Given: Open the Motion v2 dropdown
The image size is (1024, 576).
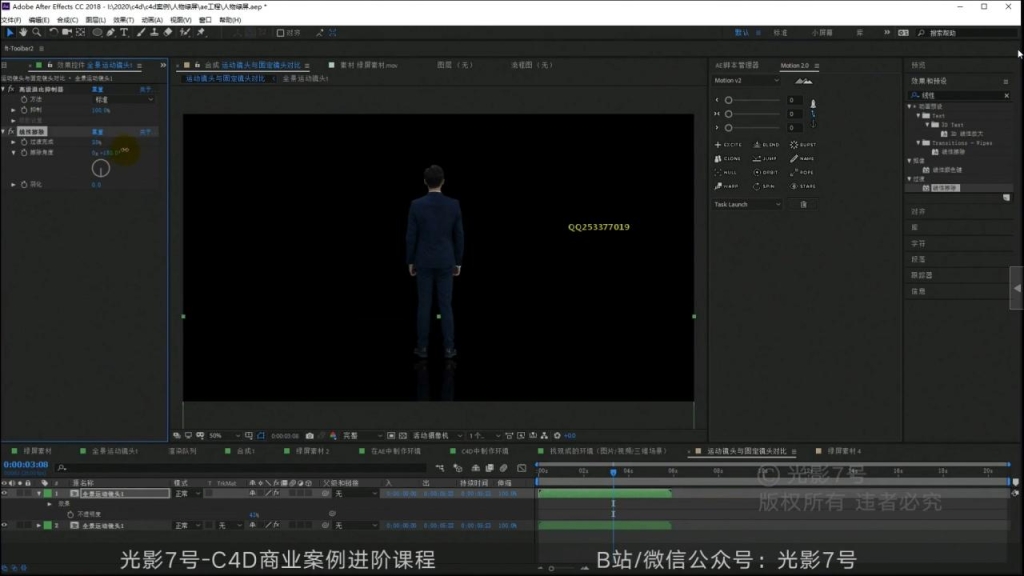Looking at the screenshot, I should 745,80.
